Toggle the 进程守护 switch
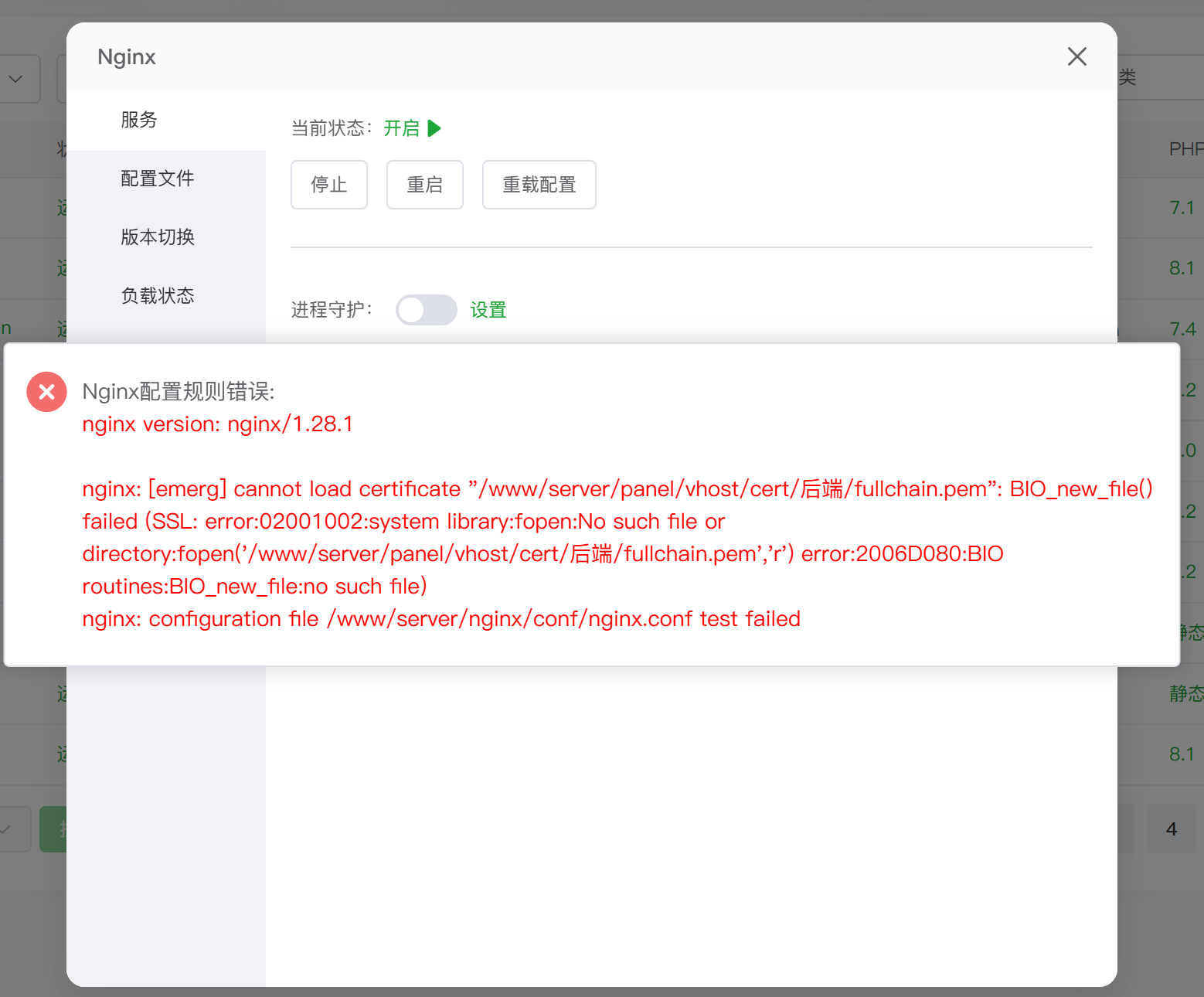The height and width of the screenshot is (997, 1204). point(427,310)
